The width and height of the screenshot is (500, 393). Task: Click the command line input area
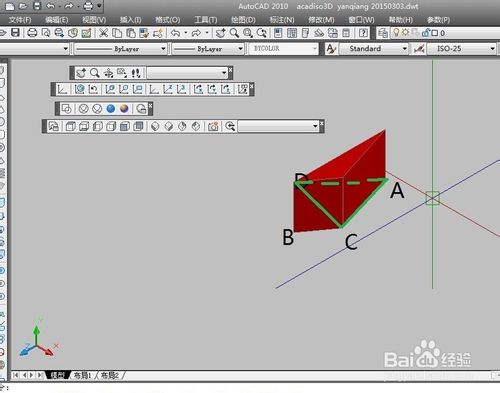coord(250,388)
